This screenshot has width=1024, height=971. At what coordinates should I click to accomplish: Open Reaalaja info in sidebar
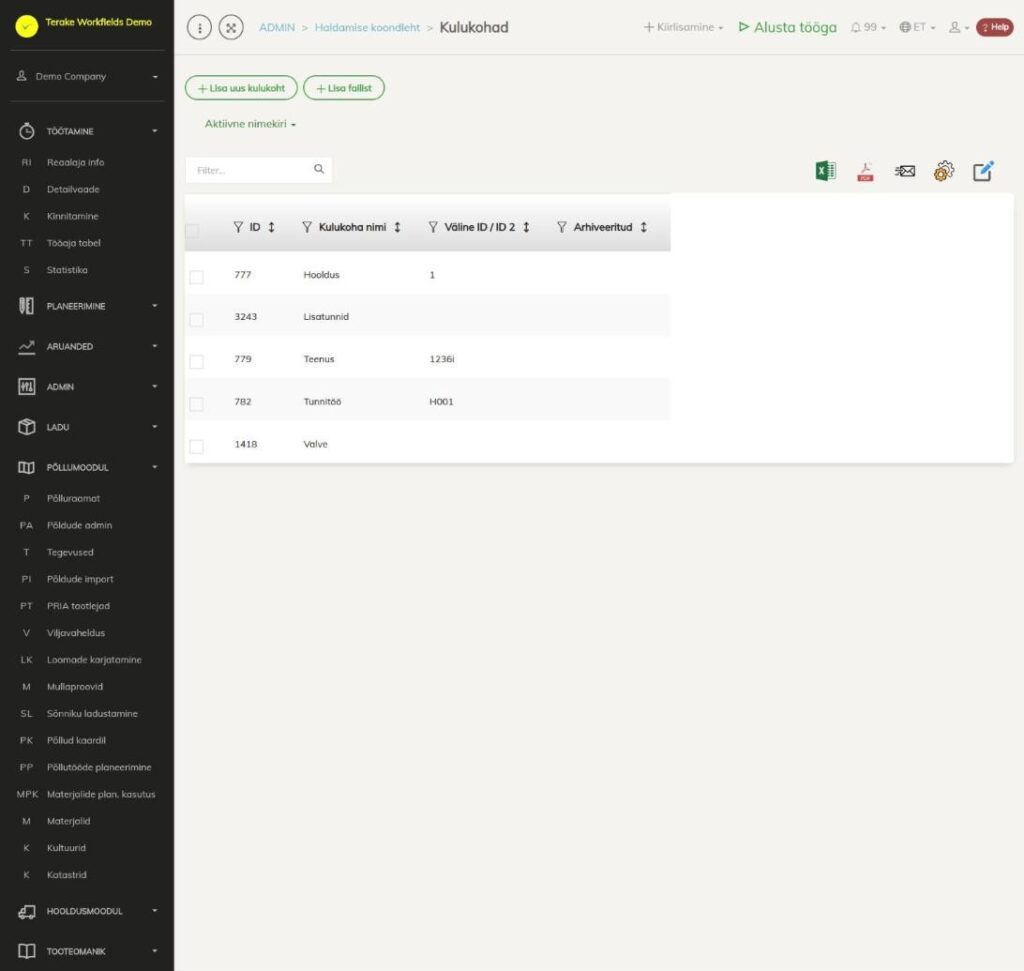tap(75, 162)
